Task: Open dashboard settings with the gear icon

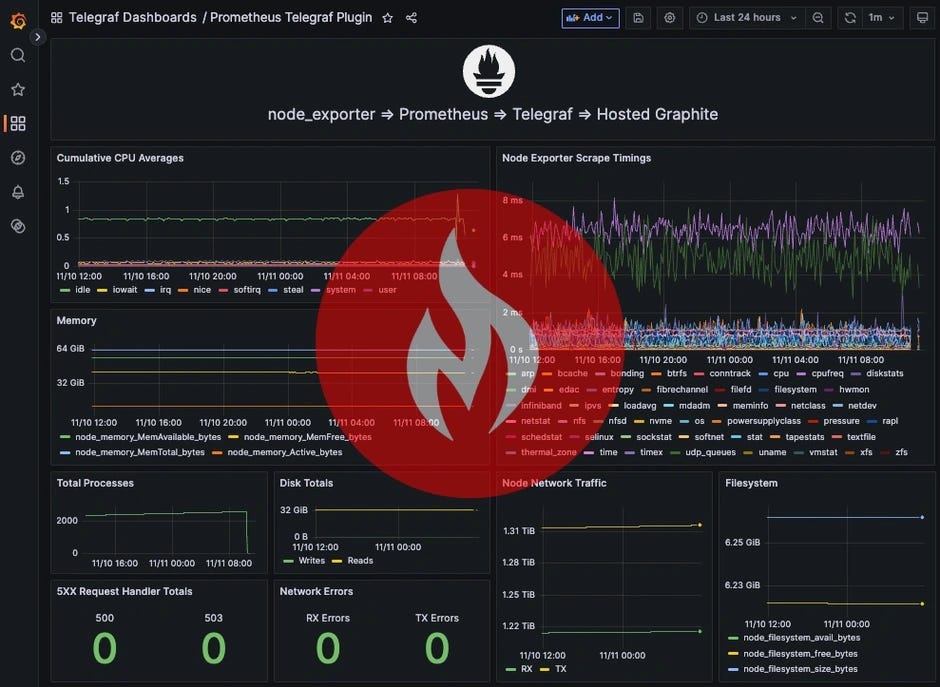Action: 668,18
